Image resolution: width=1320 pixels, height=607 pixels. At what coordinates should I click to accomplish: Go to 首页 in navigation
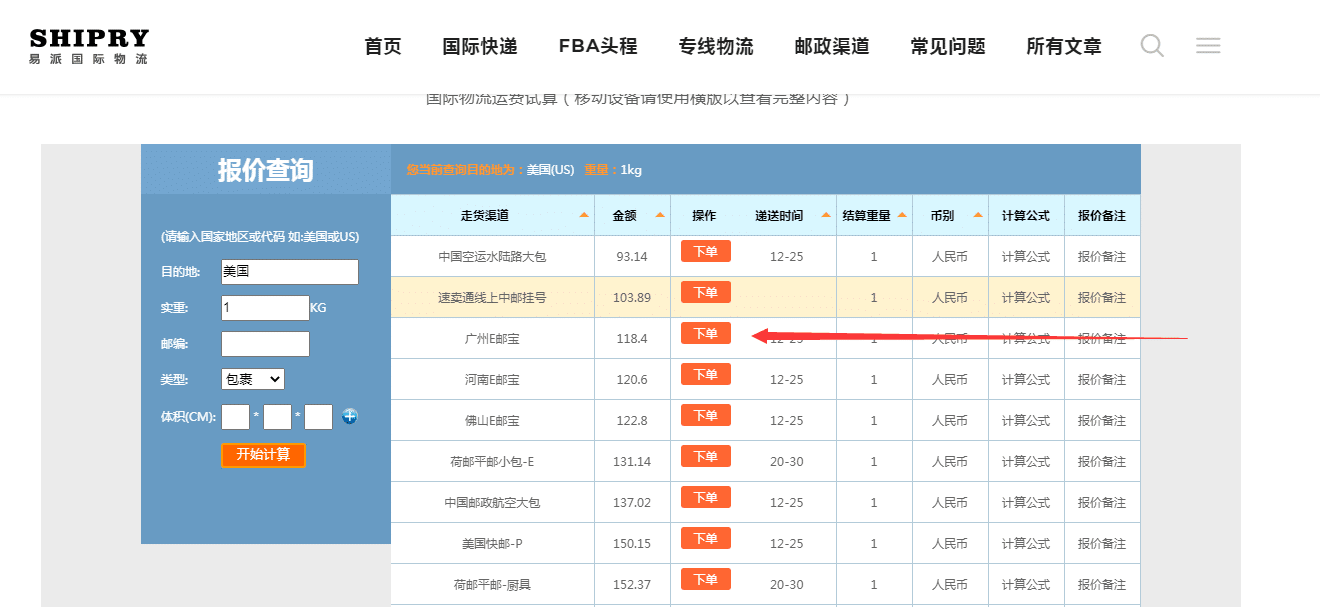point(383,46)
